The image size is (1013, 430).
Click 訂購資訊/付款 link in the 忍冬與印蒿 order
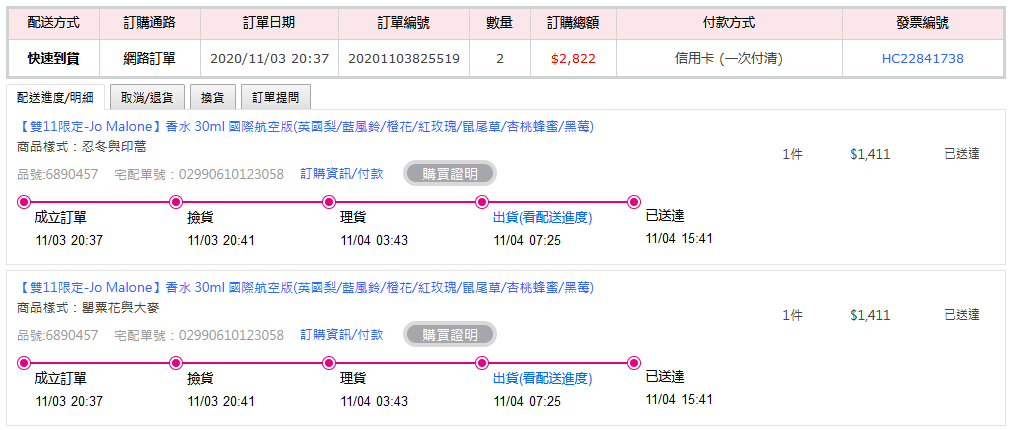341,174
